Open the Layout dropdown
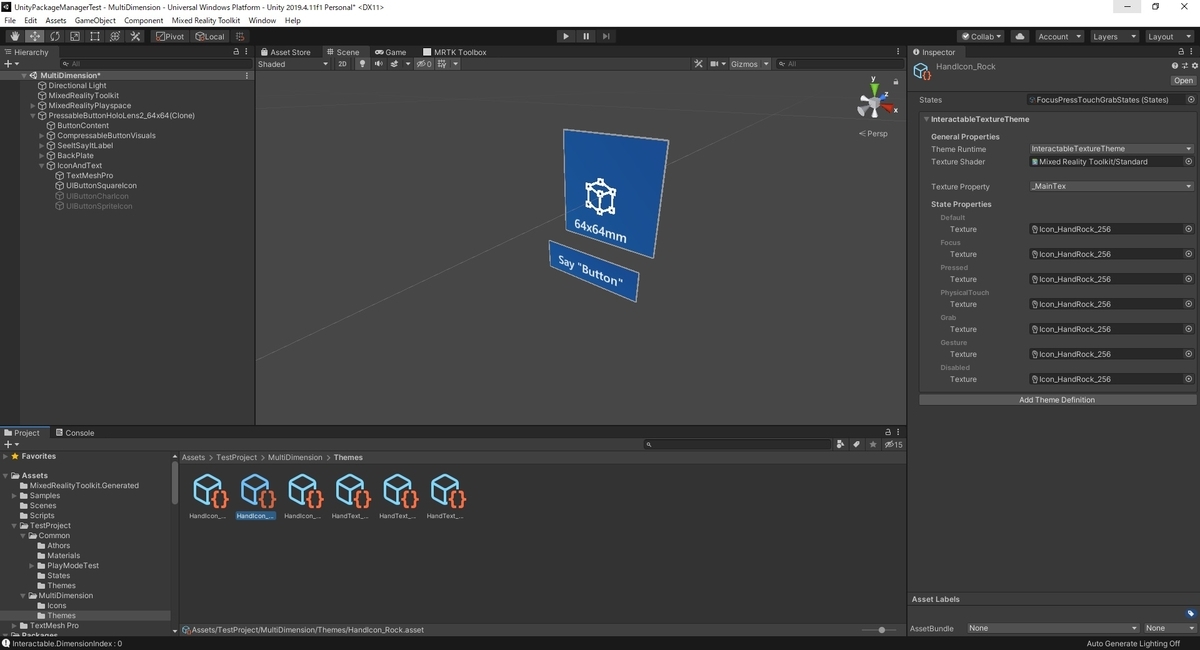Viewport: 1200px width, 650px height. [x=1169, y=36]
